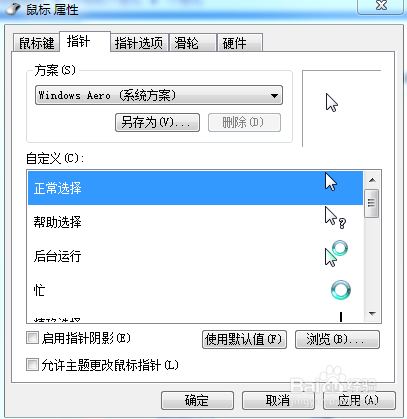Click the 浏览 browse button
This screenshot has height=419, width=407.
point(337,340)
